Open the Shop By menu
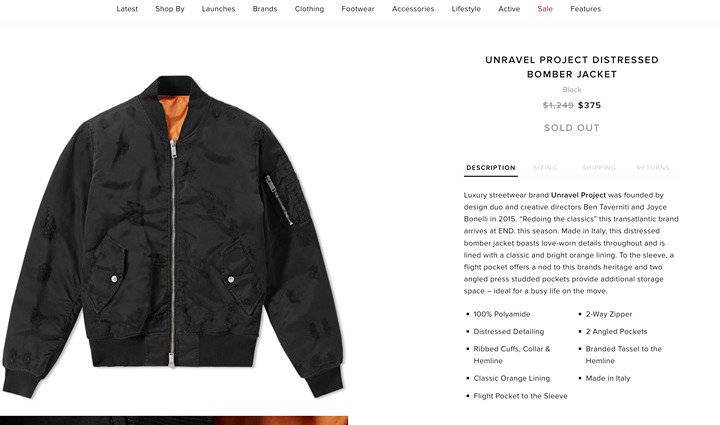Screen dimensions: 720x425 (x=169, y=9)
